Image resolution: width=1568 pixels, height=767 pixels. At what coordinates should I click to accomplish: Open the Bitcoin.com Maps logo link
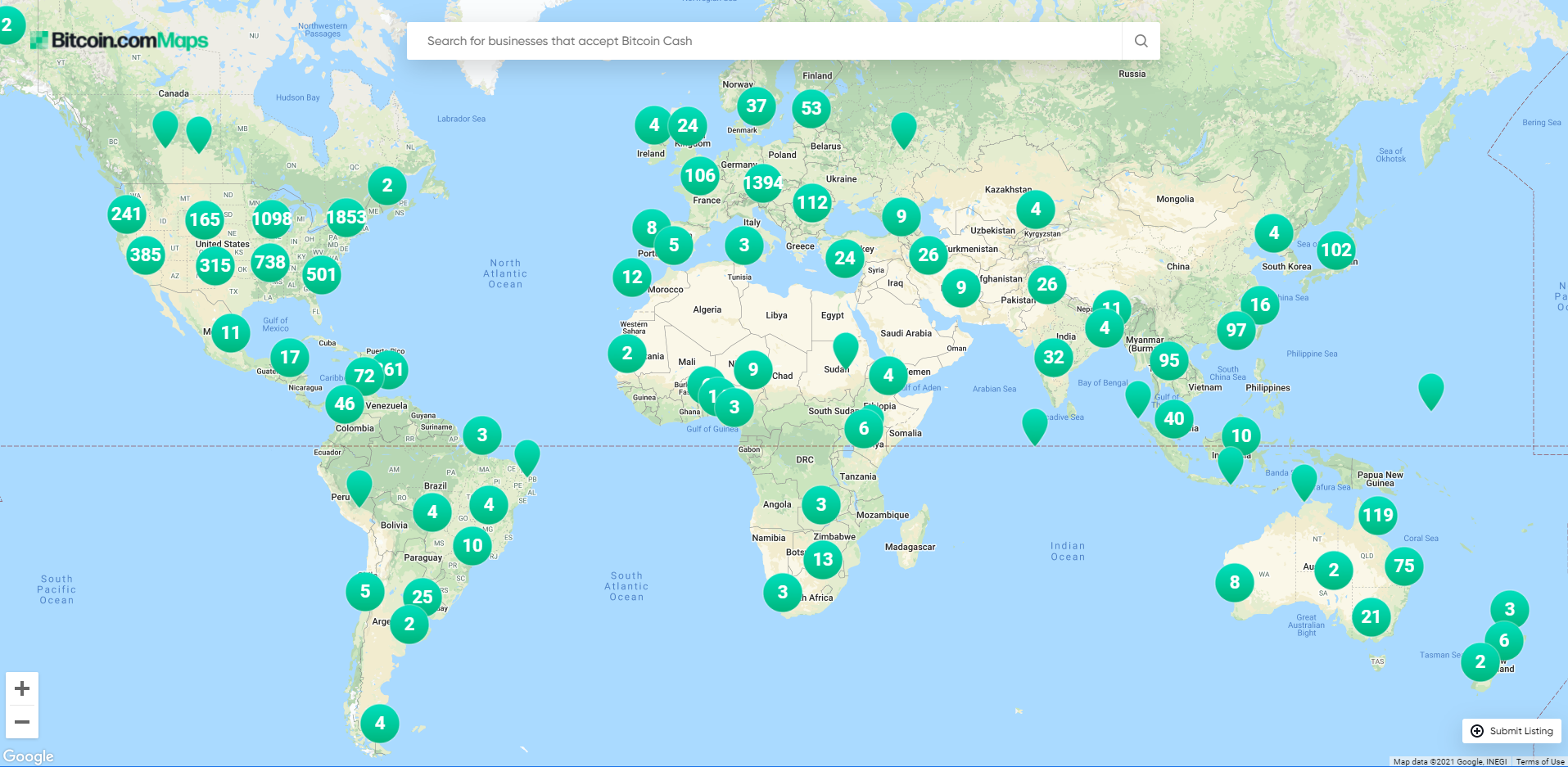click(120, 40)
